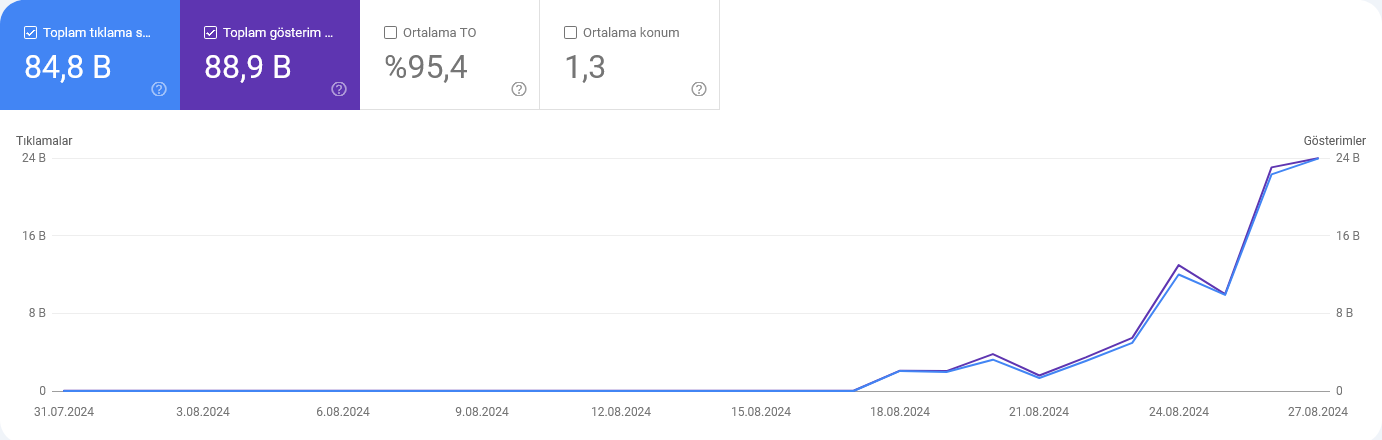The image size is (1382, 440).
Task: Click the Tıklamalar axis title
Action: [x=44, y=141]
